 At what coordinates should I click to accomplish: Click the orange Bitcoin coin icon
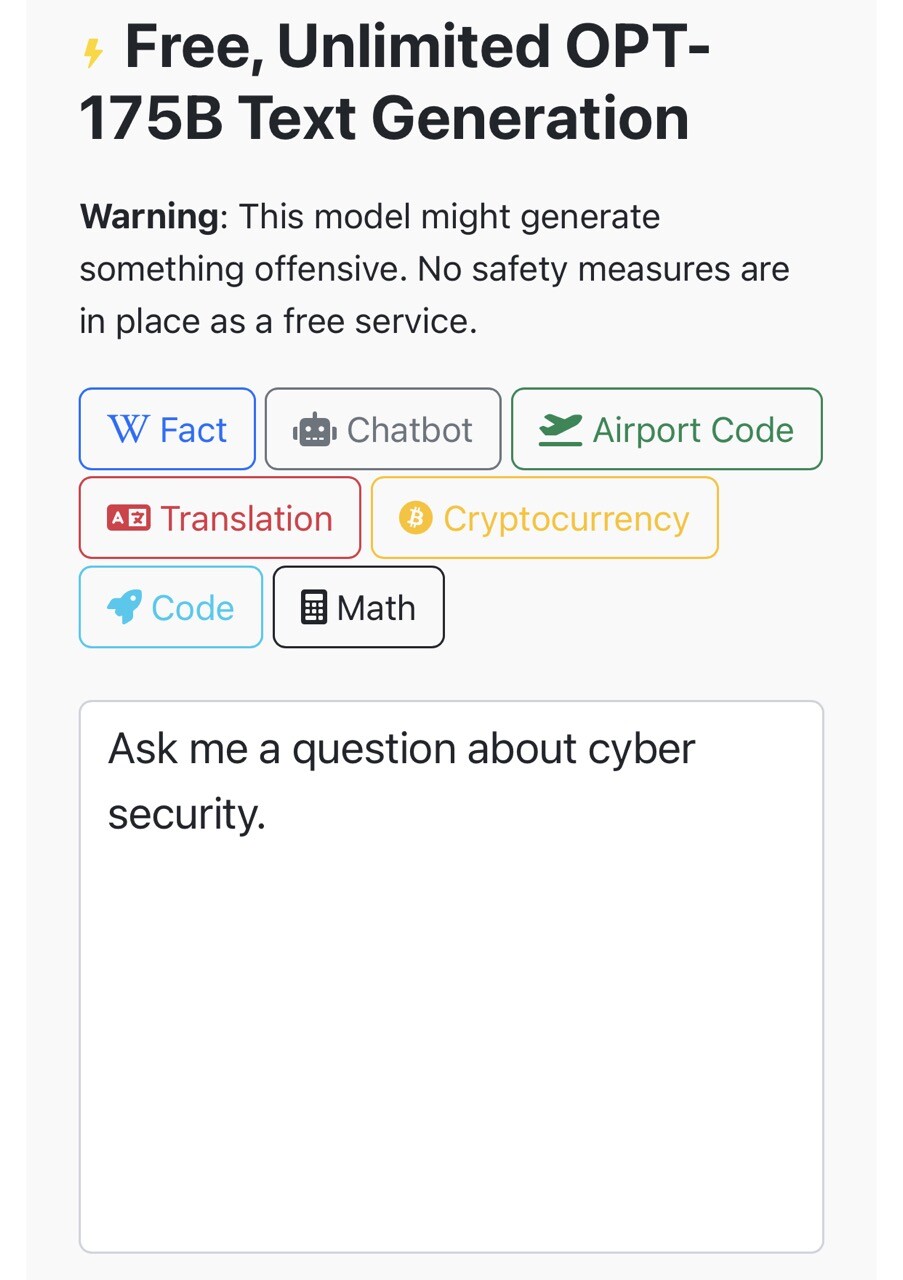(x=415, y=518)
